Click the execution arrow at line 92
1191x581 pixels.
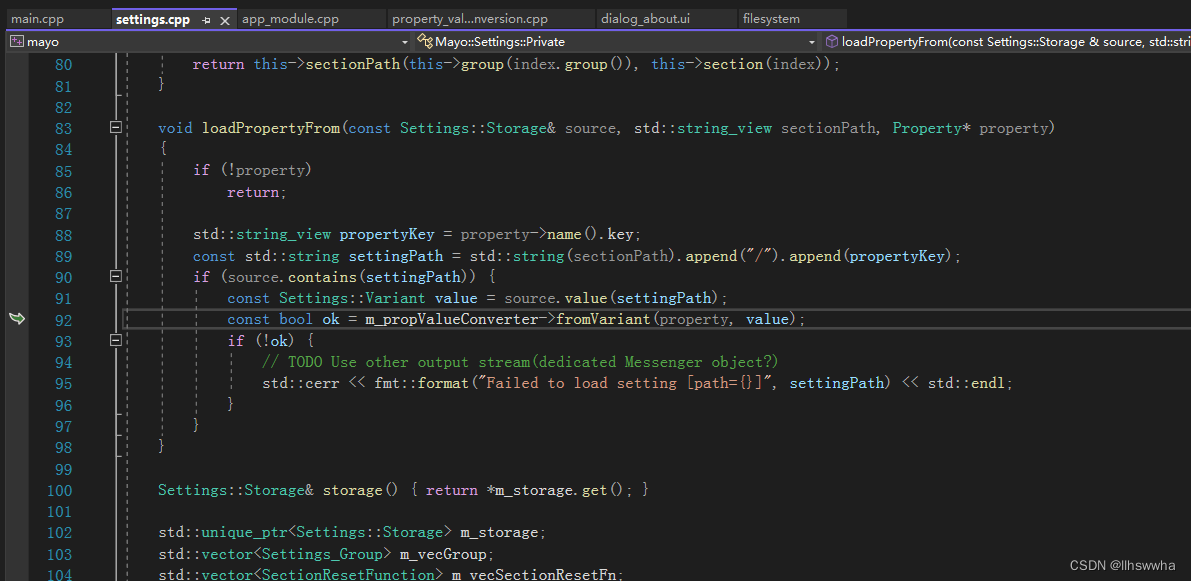pos(17,318)
